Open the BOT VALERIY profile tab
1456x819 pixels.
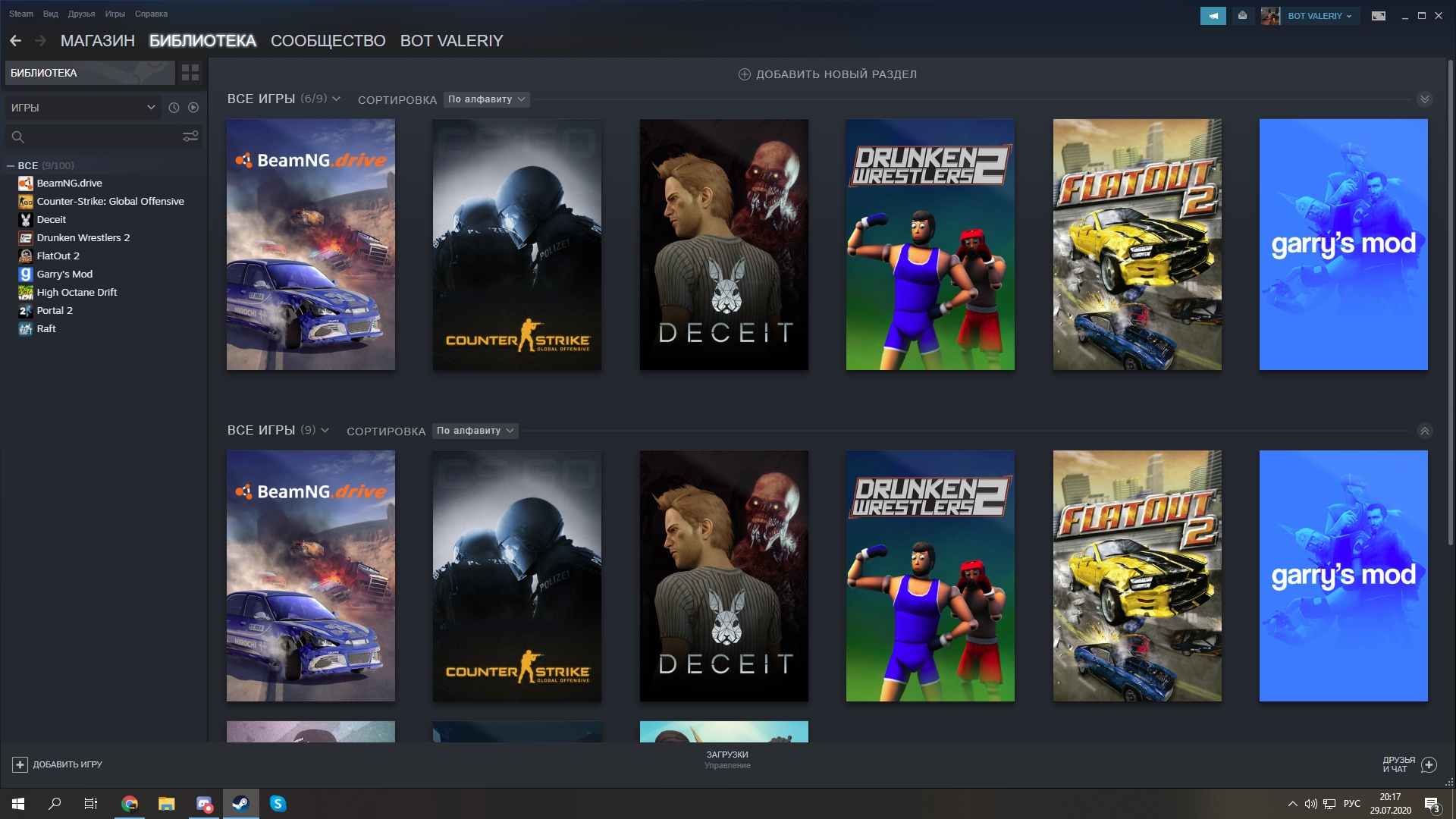tap(451, 41)
